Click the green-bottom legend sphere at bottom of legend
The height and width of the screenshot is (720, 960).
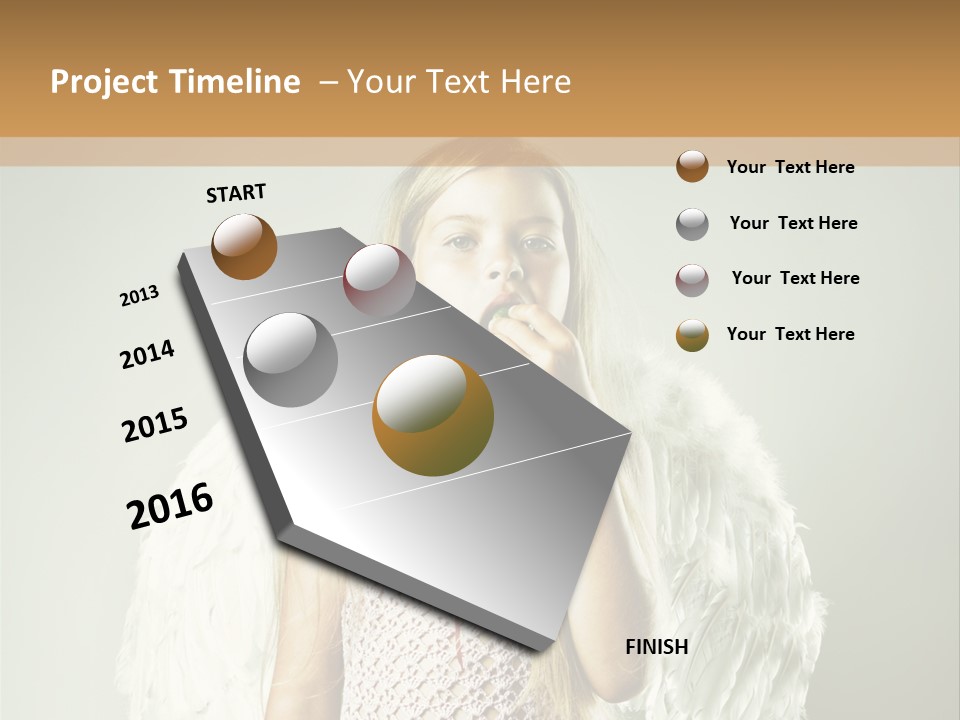[690, 333]
